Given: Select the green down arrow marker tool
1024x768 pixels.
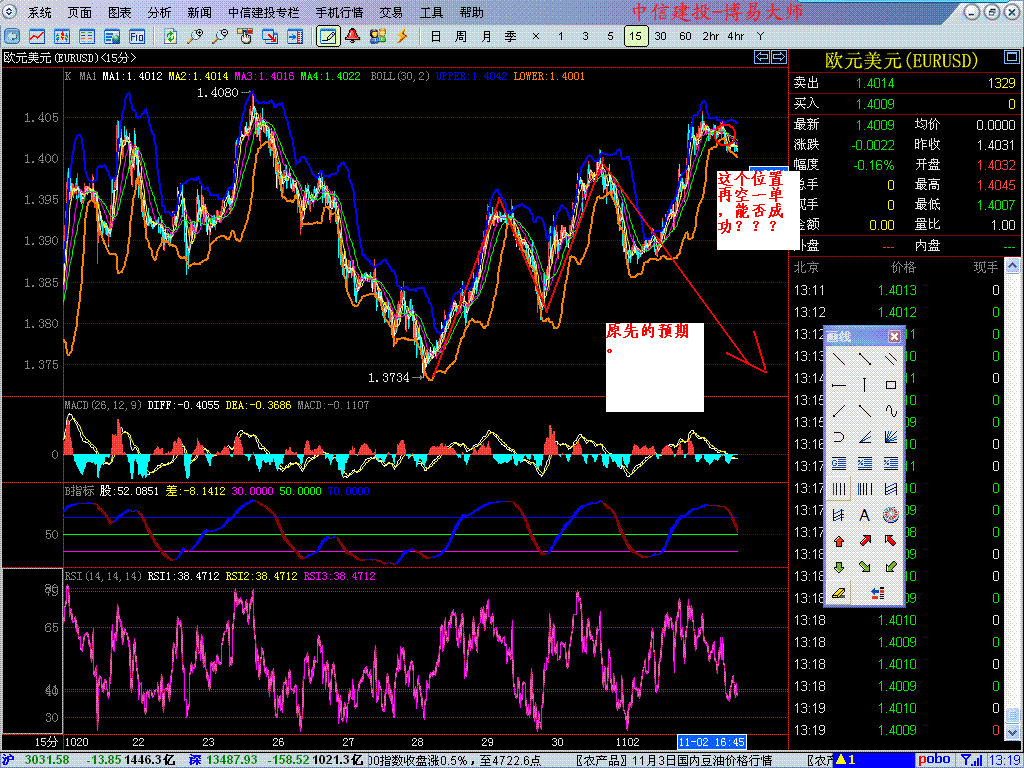Looking at the screenshot, I should click(838, 567).
